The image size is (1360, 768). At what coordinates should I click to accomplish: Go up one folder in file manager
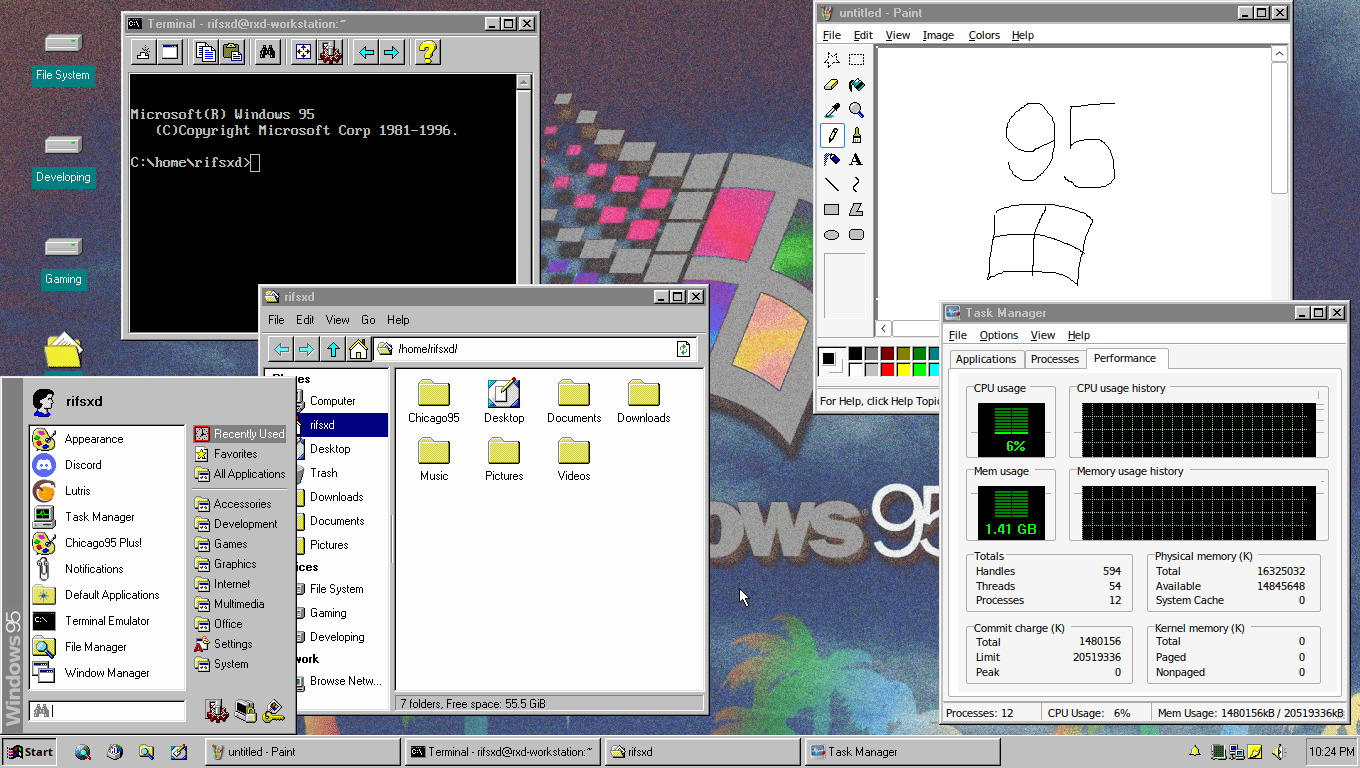pyautogui.click(x=333, y=349)
